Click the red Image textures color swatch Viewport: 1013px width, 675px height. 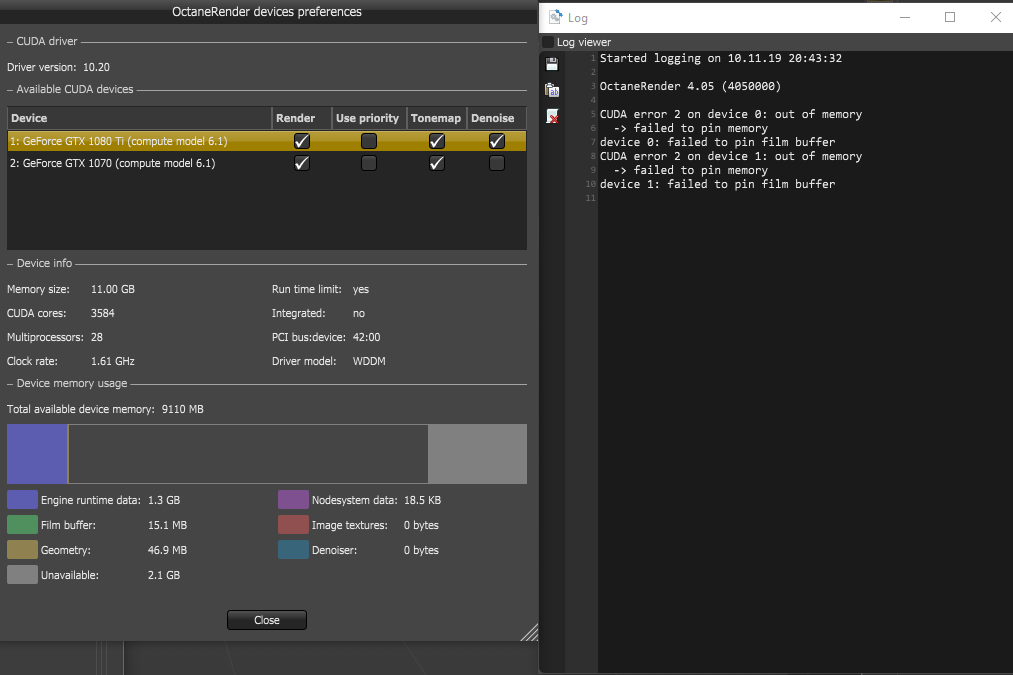[293, 525]
